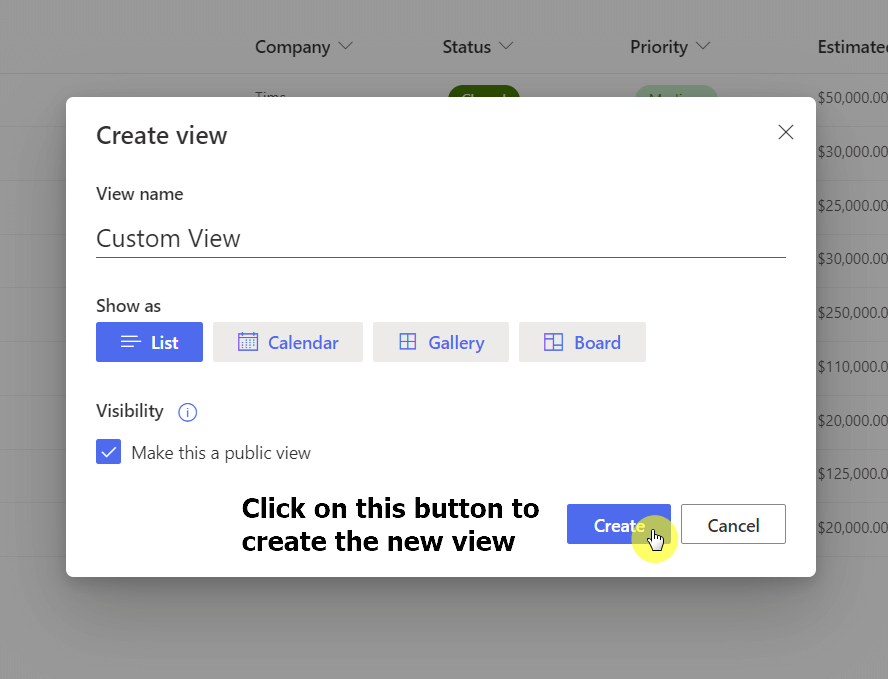Pick the Gallery view type
888x679 pixels.
click(441, 342)
